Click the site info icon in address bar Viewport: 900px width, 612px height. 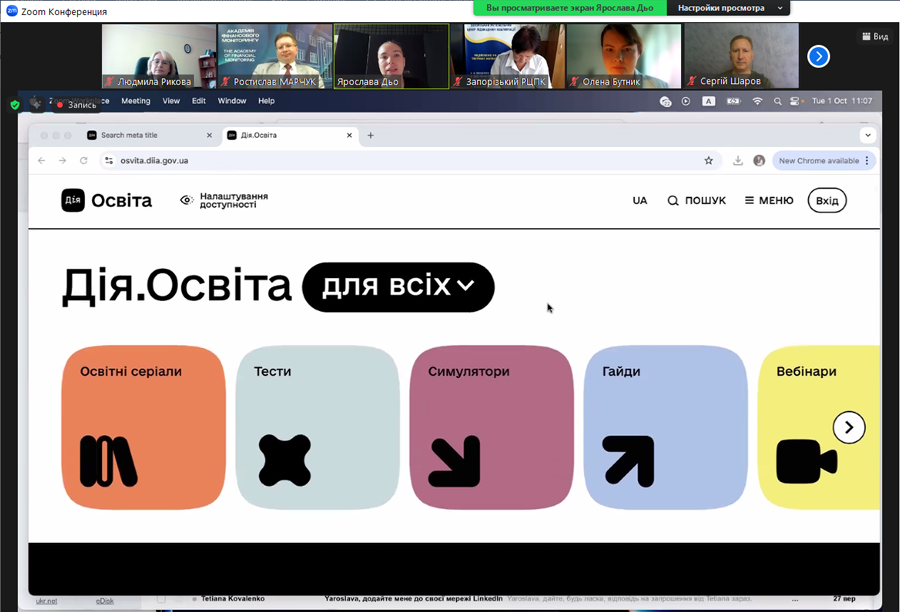pyautogui.click(x=108, y=161)
